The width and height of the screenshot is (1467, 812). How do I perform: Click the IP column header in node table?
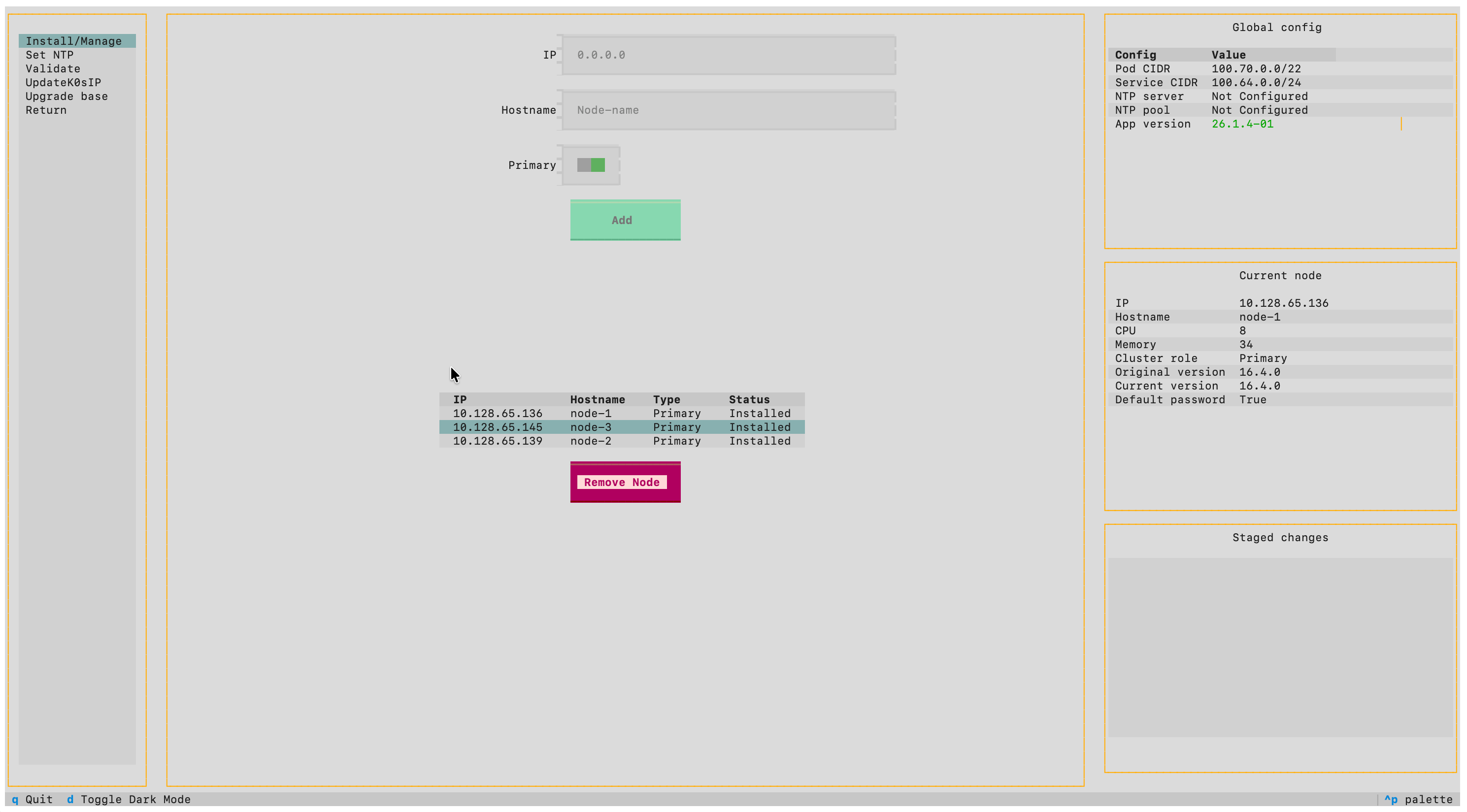[x=460, y=399]
